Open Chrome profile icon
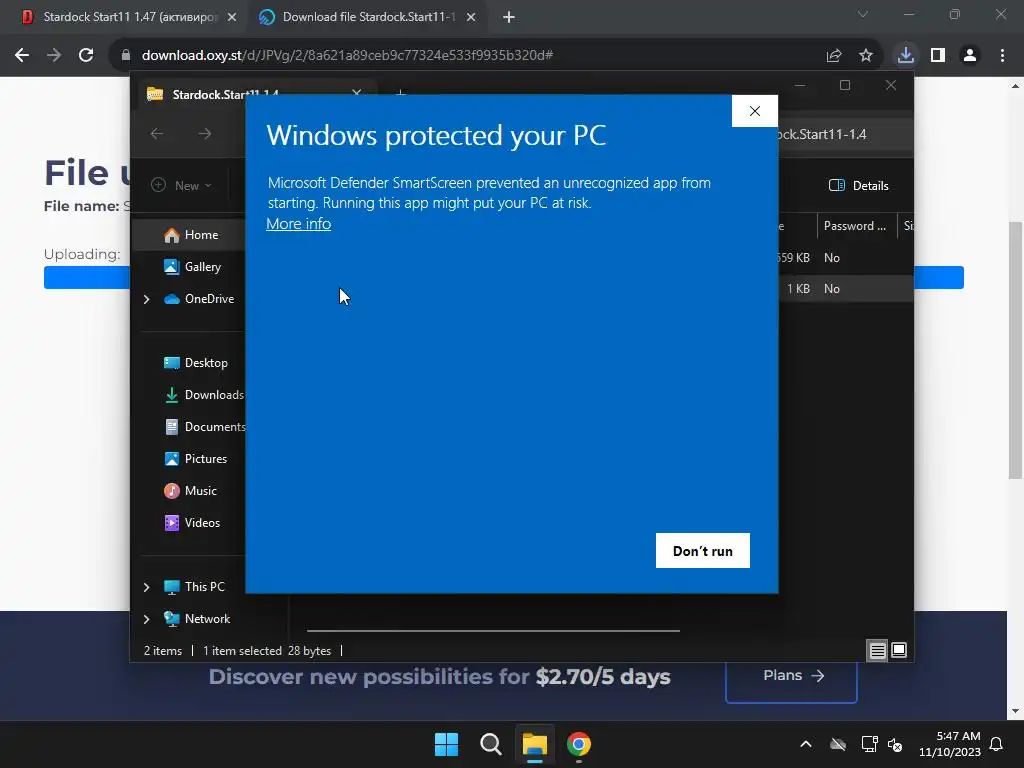This screenshot has width=1024, height=768. point(970,56)
